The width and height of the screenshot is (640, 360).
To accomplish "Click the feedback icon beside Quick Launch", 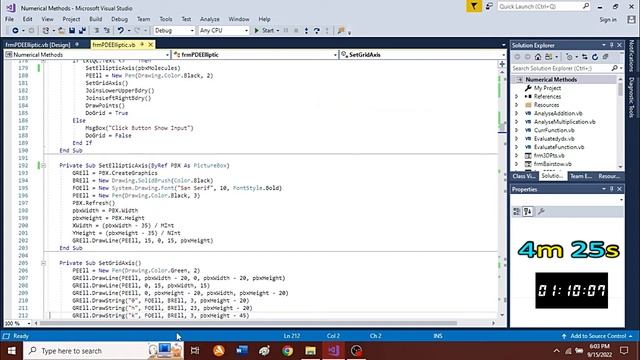I will coord(489,6).
